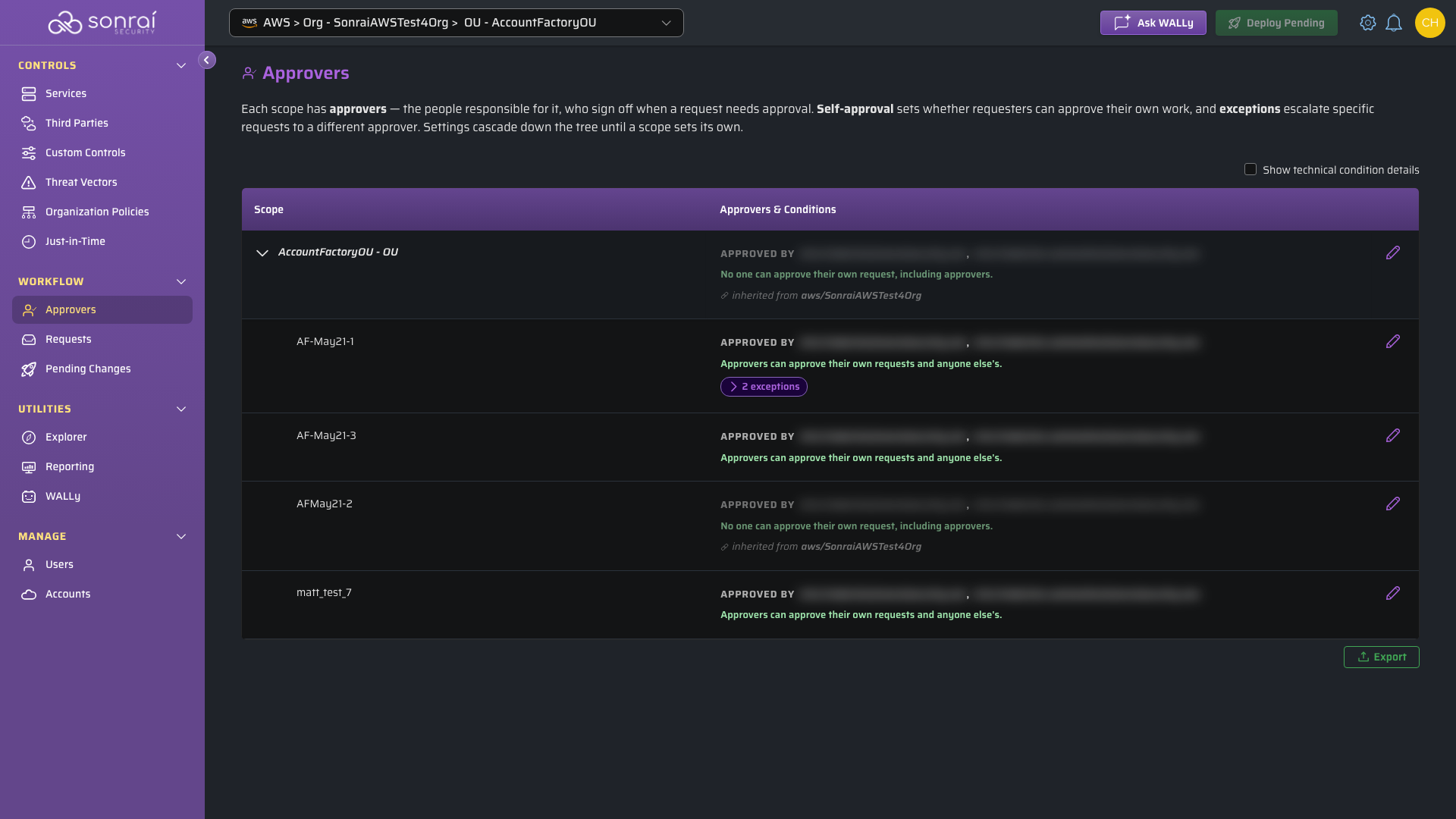1456x819 pixels.
Task: Edit approvers for matt_test_7 row
Action: click(1393, 593)
